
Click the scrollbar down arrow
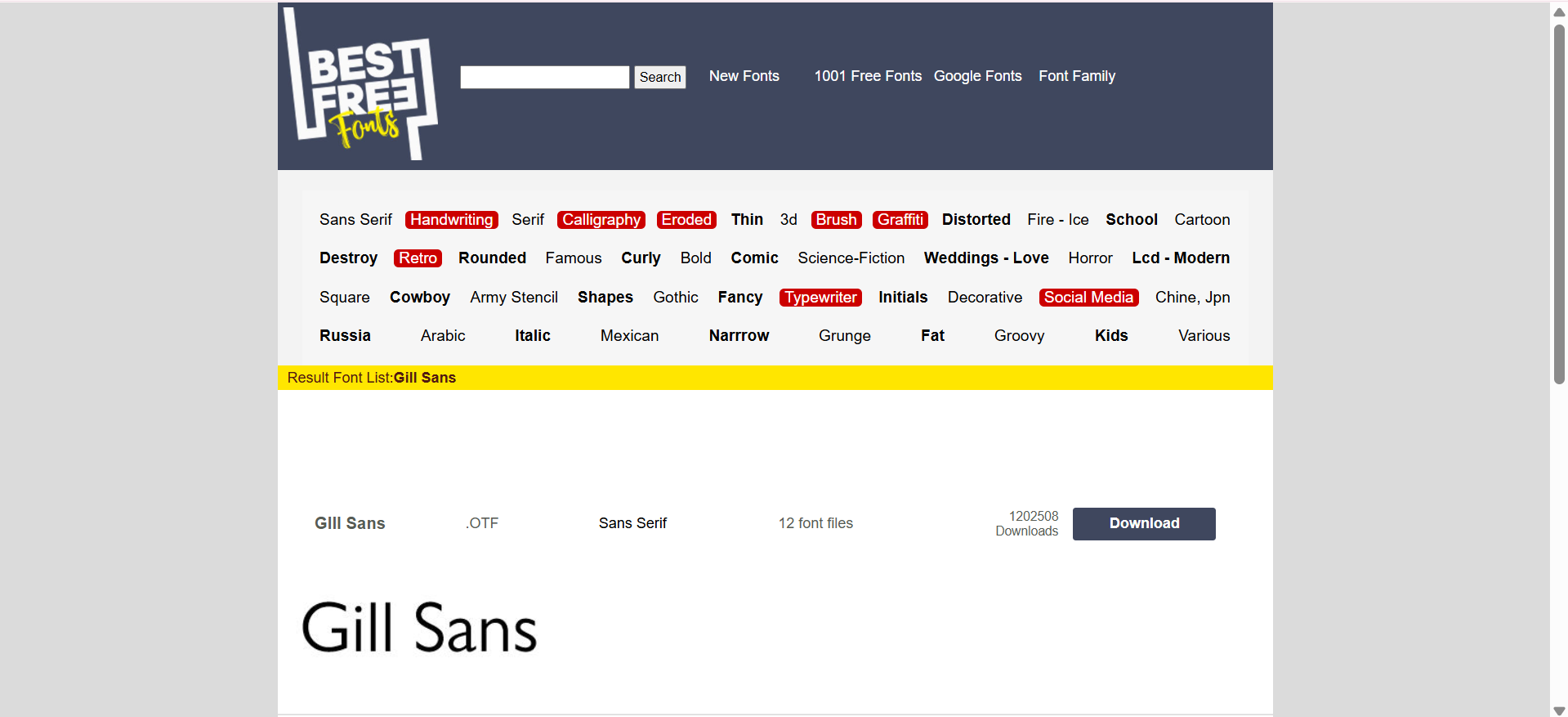(1559, 710)
